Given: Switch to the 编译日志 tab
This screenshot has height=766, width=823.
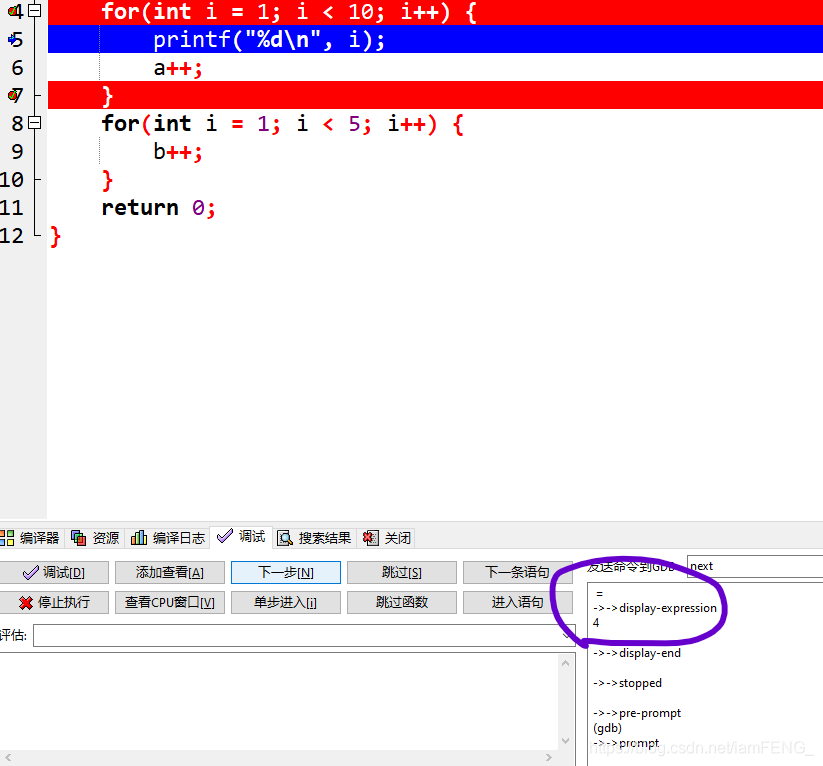Looking at the screenshot, I should click(x=168, y=538).
